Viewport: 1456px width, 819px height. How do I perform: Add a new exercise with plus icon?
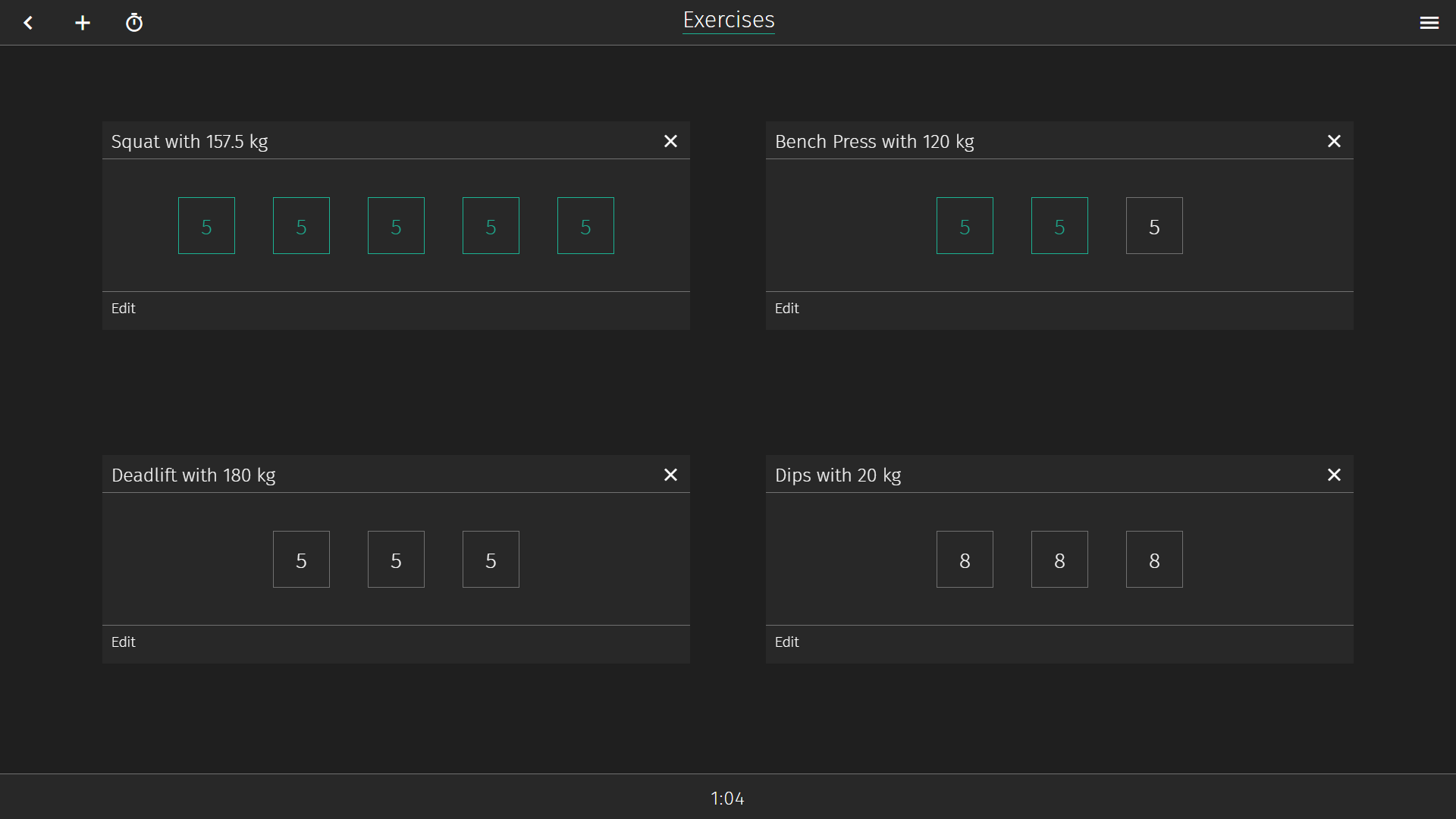point(83,23)
